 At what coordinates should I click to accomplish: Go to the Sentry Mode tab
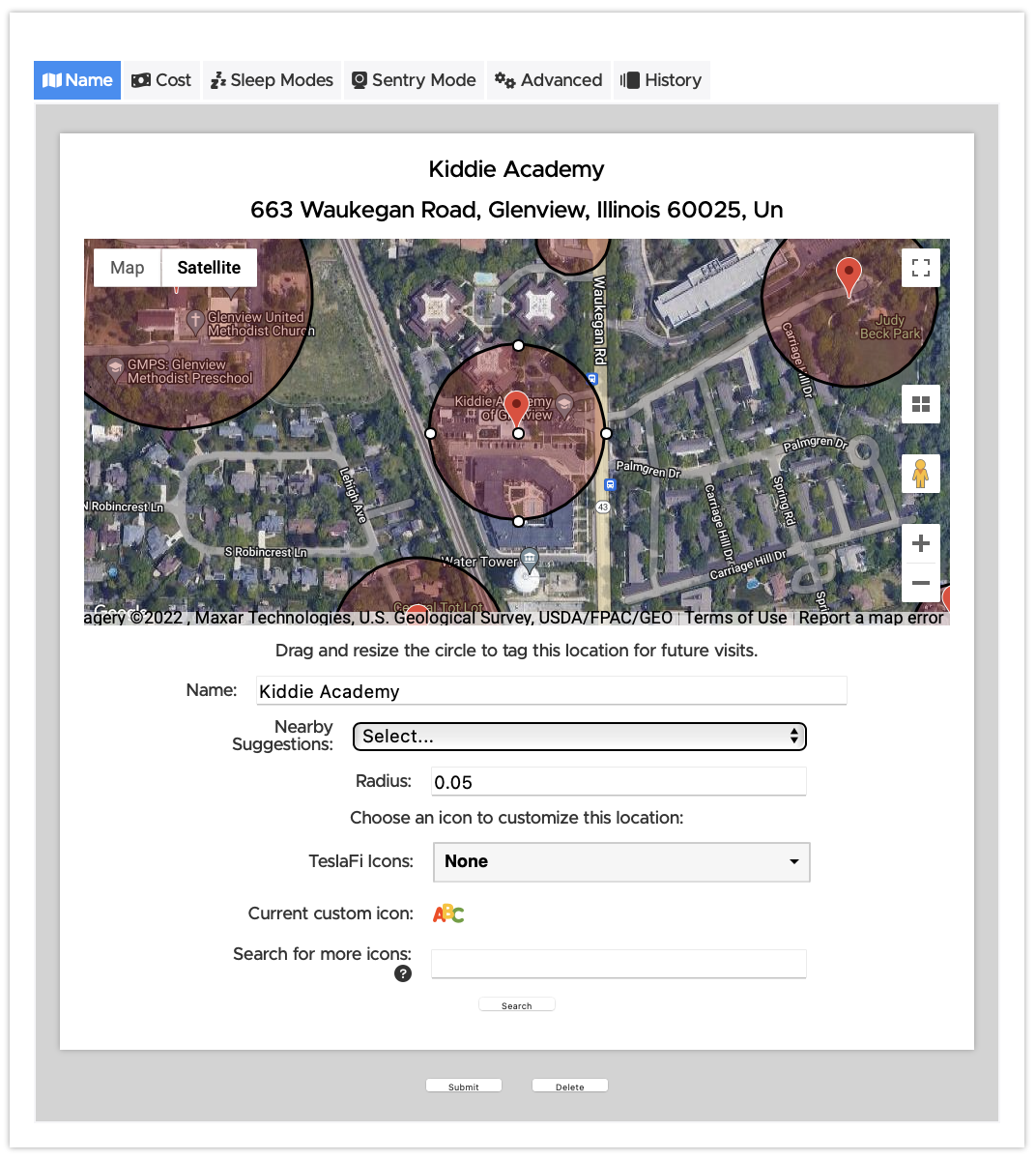tap(414, 80)
